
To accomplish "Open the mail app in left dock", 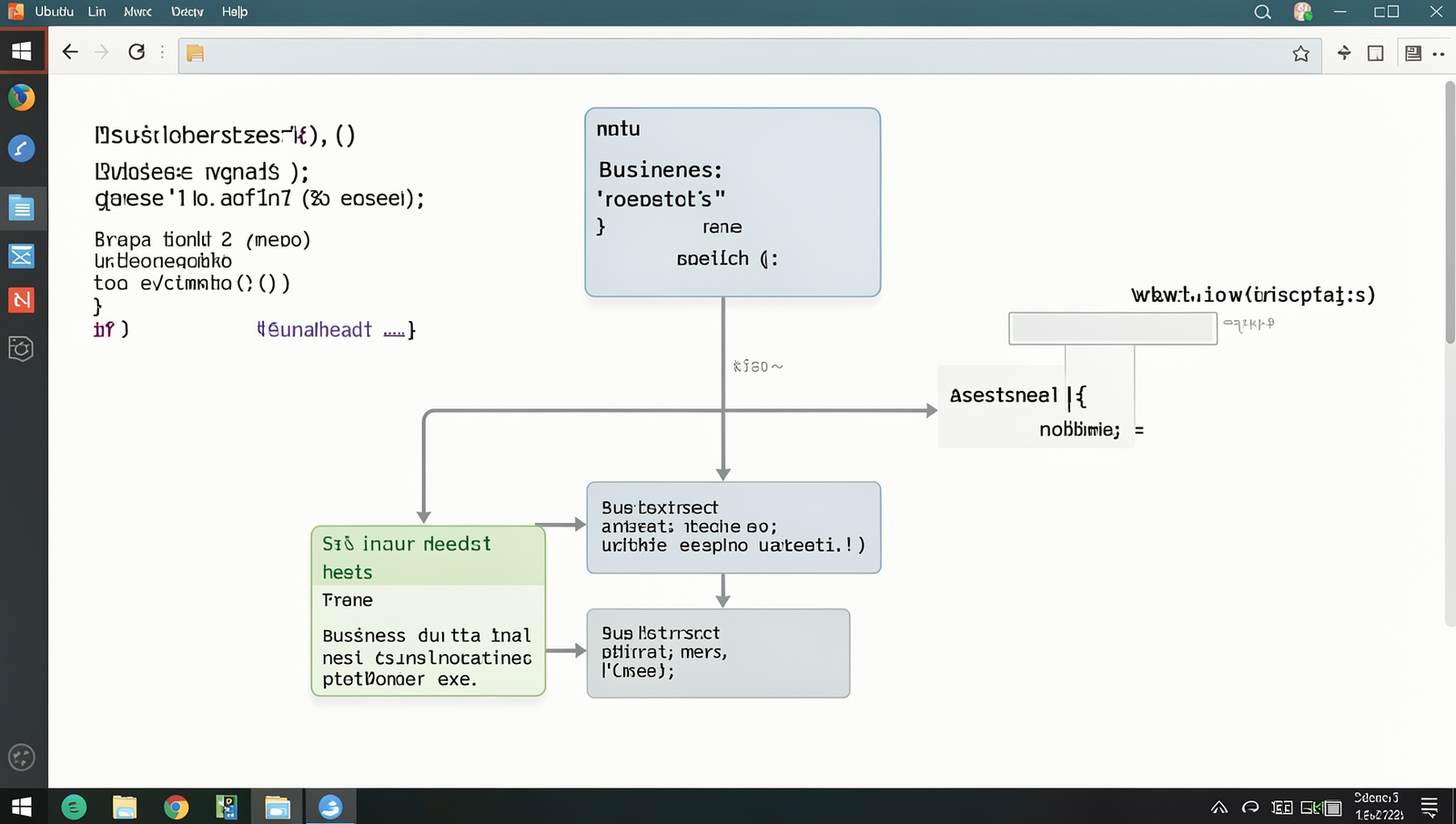I will [22, 256].
